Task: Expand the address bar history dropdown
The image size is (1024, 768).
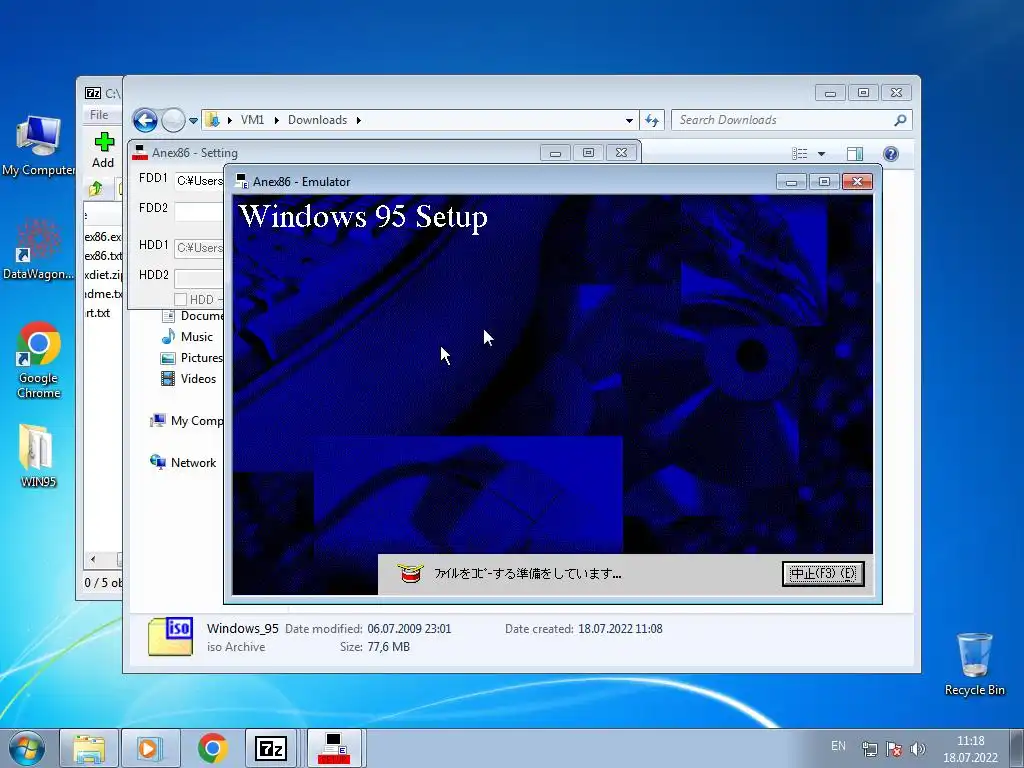Action: point(629,120)
